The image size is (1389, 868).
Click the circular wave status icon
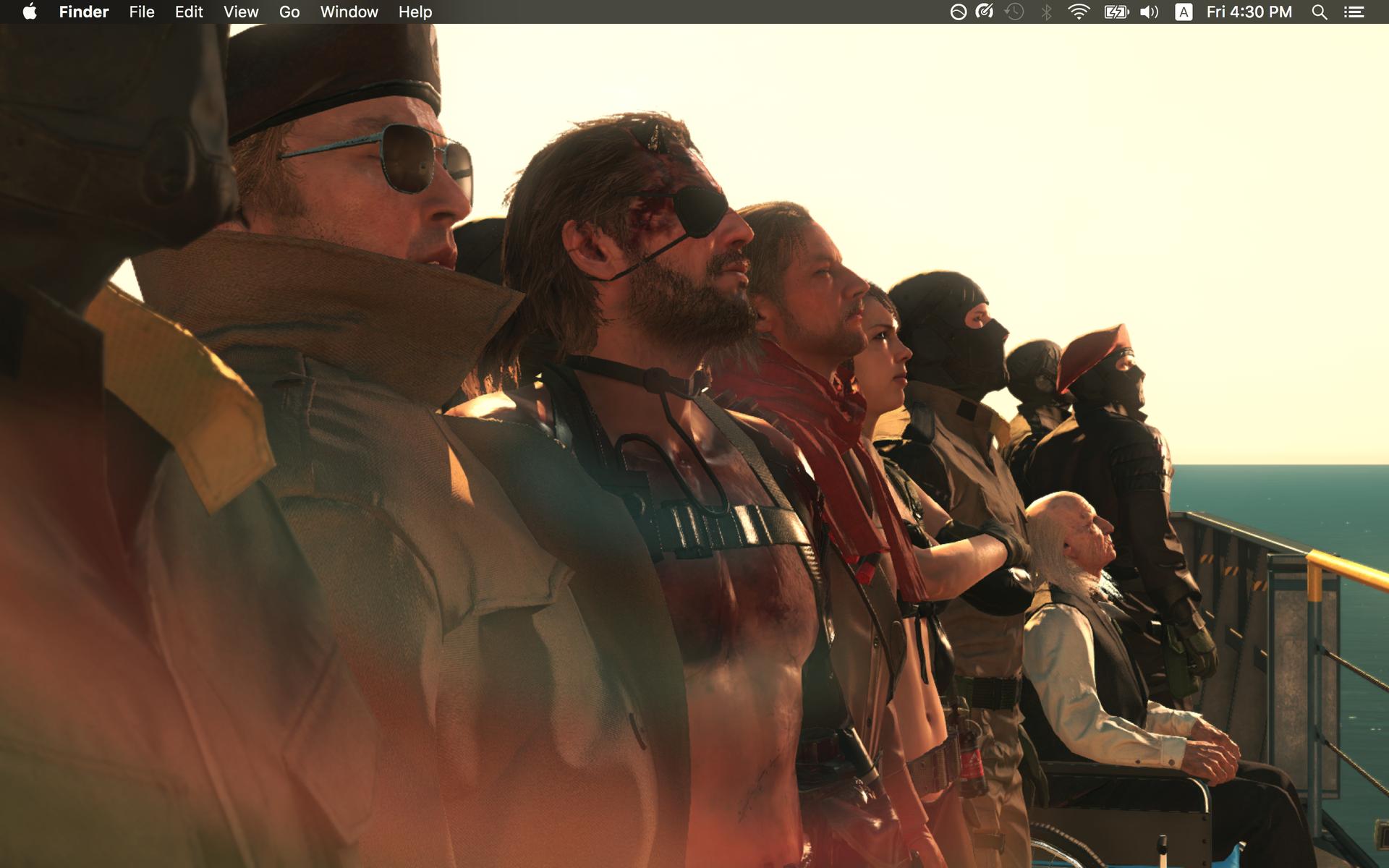pyautogui.click(x=958, y=12)
